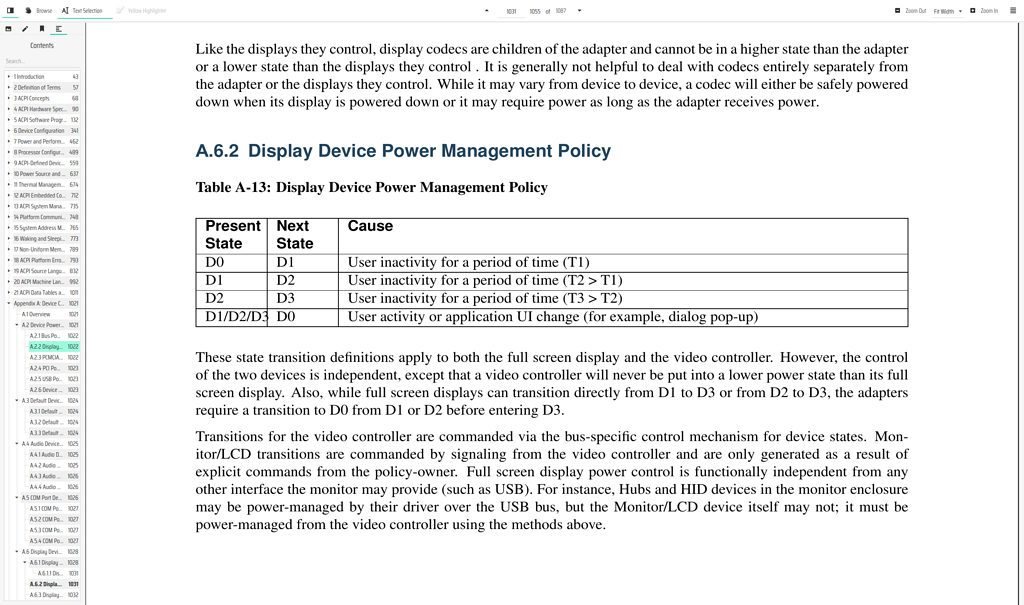Viewport: 1024px width, 605px height.
Task: Open the bookmarks panel
Action: coord(42,28)
